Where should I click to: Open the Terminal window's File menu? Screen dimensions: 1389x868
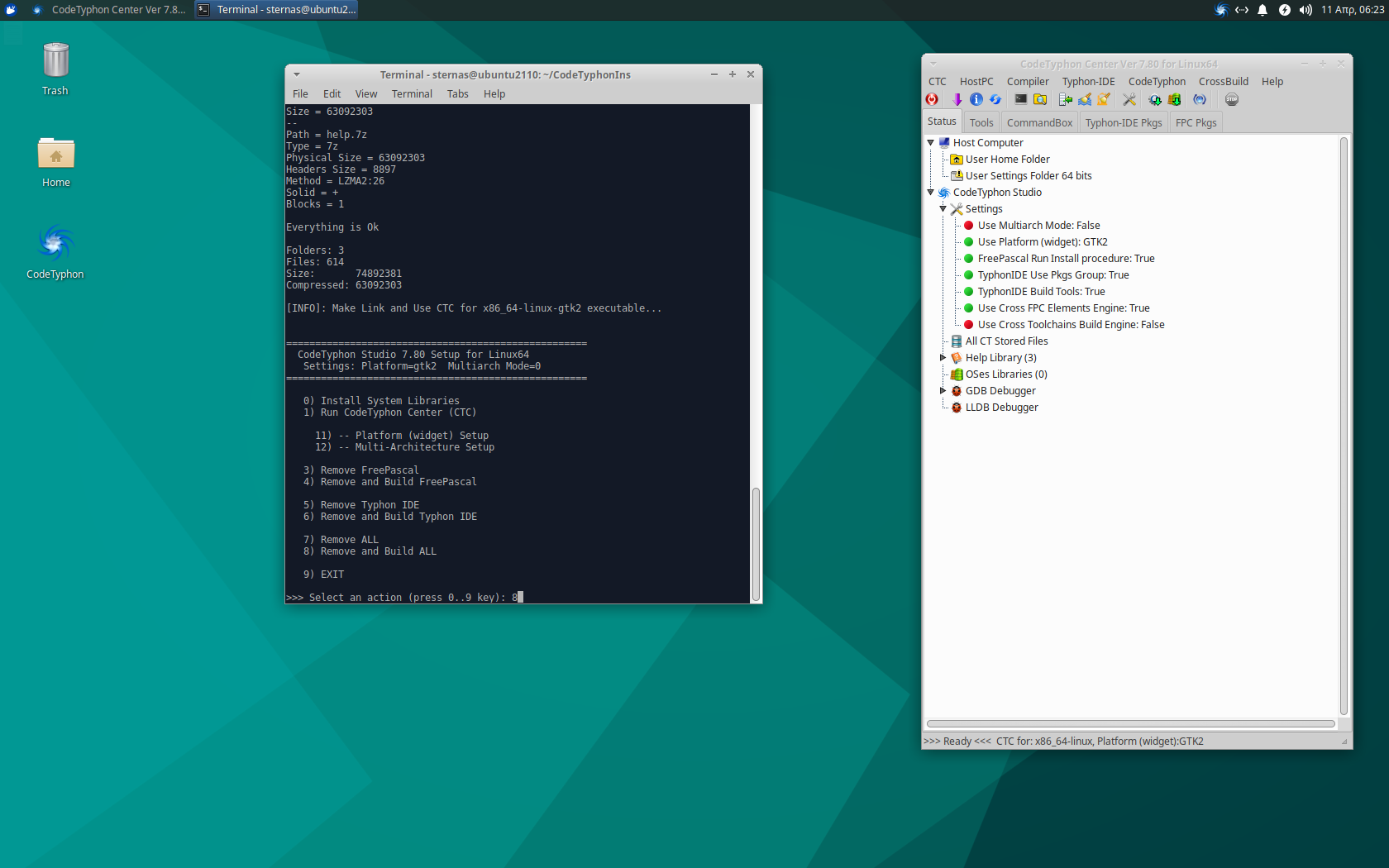coord(300,94)
